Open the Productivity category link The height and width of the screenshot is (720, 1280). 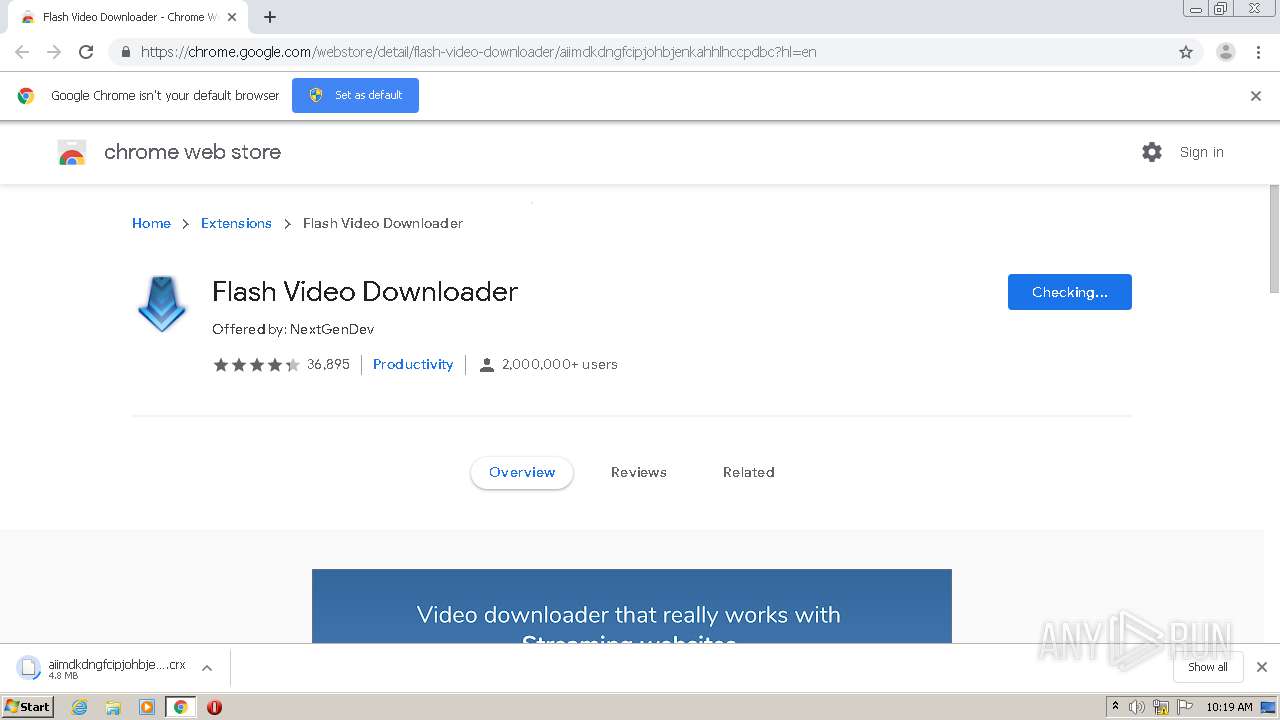click(x=413, y=364)
